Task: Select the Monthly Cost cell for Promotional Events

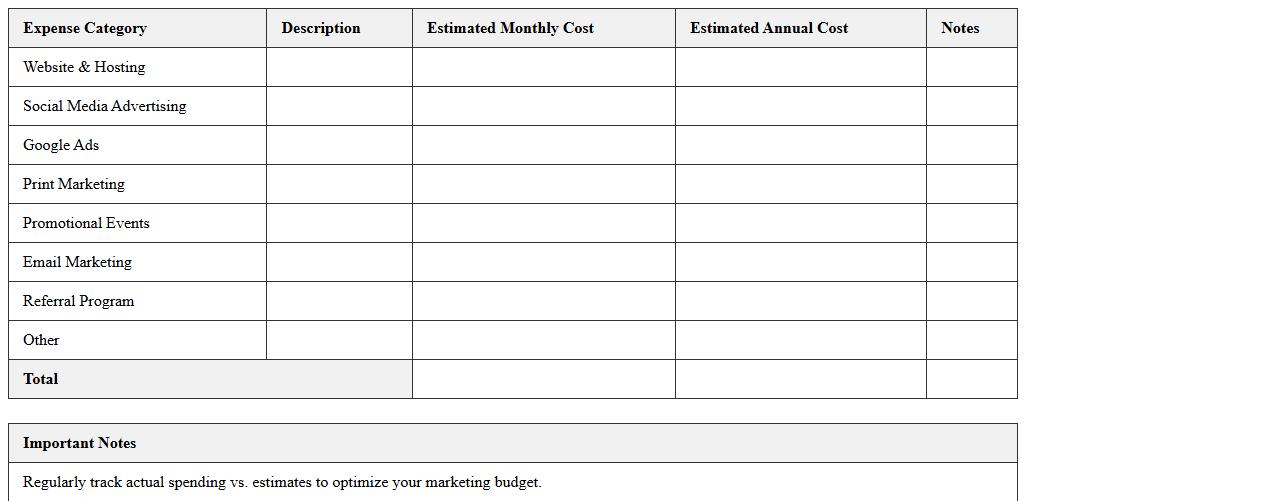Action: pos(543,223)
